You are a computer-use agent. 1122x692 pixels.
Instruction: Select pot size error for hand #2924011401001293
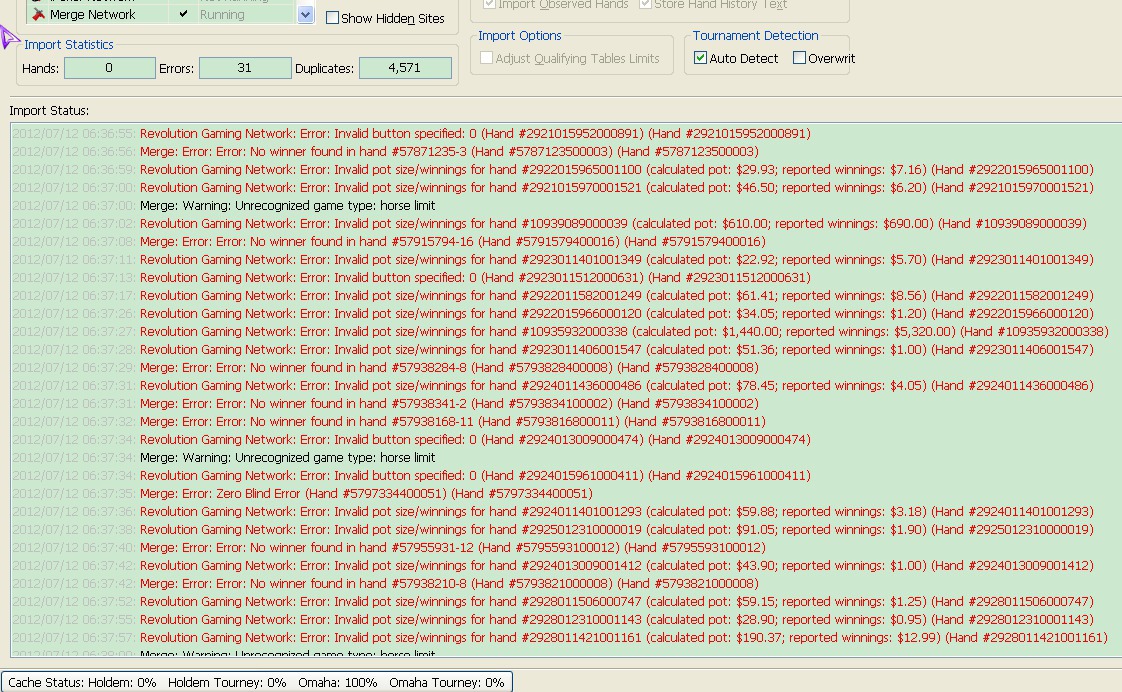(x=553, y=511)
